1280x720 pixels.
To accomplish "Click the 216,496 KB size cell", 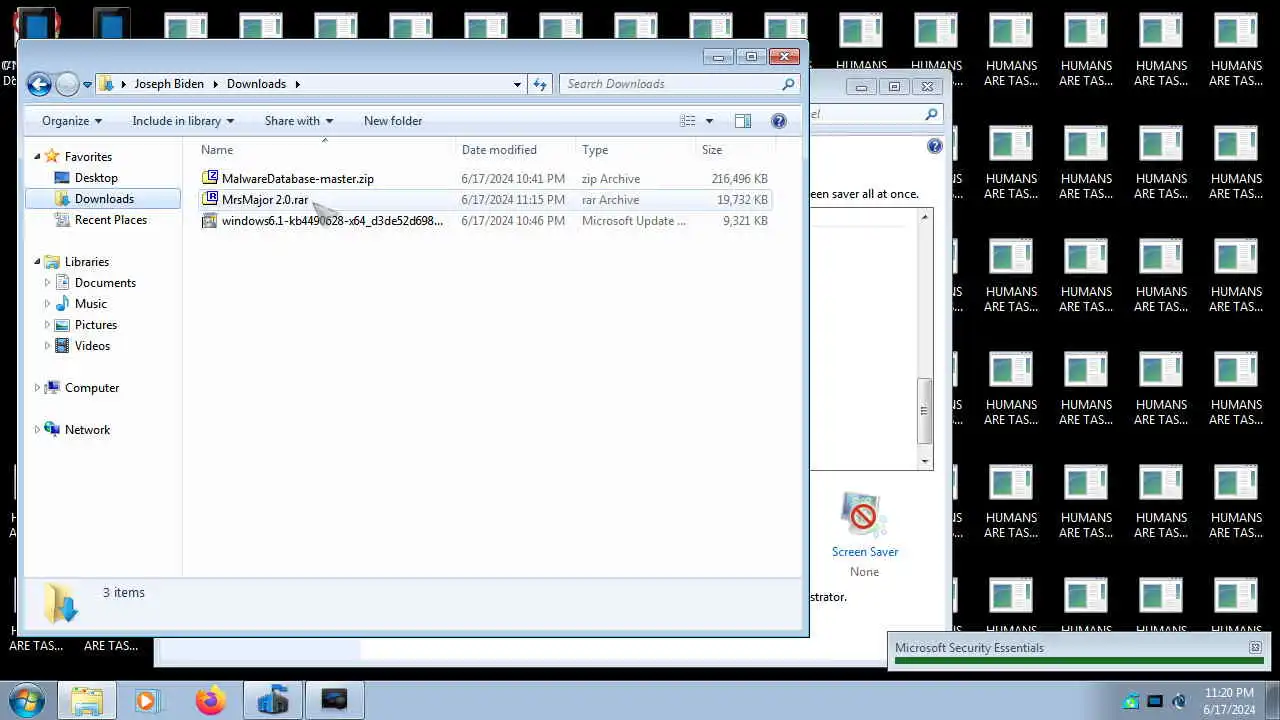I will click(740, 179).
